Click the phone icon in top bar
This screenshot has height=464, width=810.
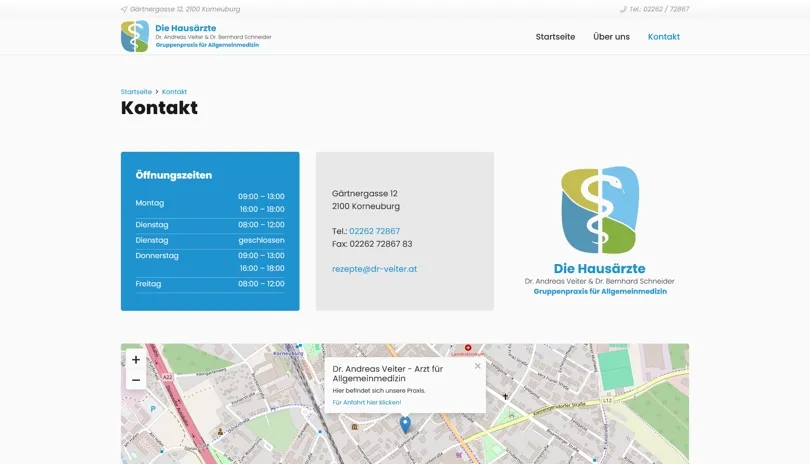pos(623,9)
